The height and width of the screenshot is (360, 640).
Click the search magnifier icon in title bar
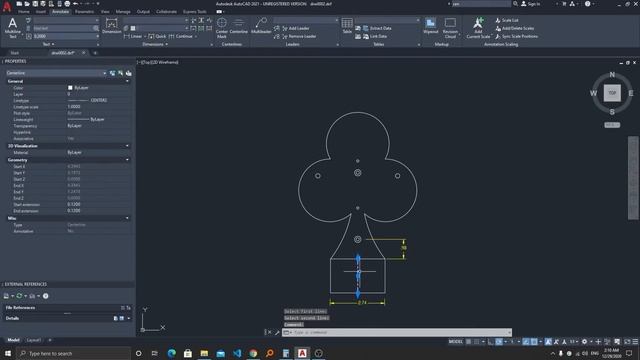[x=516, y=4]
